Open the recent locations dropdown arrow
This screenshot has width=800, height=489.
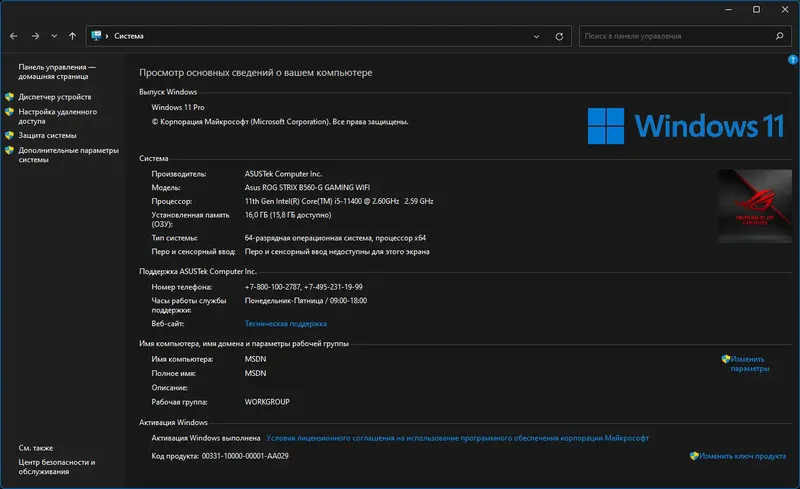click(x=54, y=36)
